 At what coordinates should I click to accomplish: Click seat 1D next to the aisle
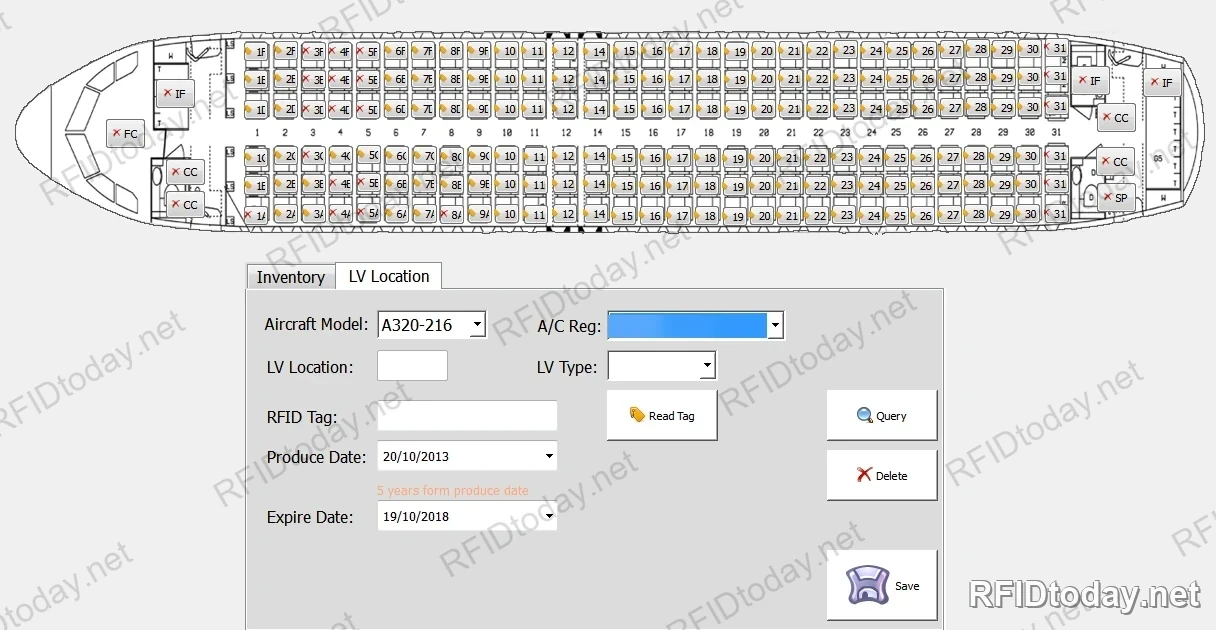(256, 109)
